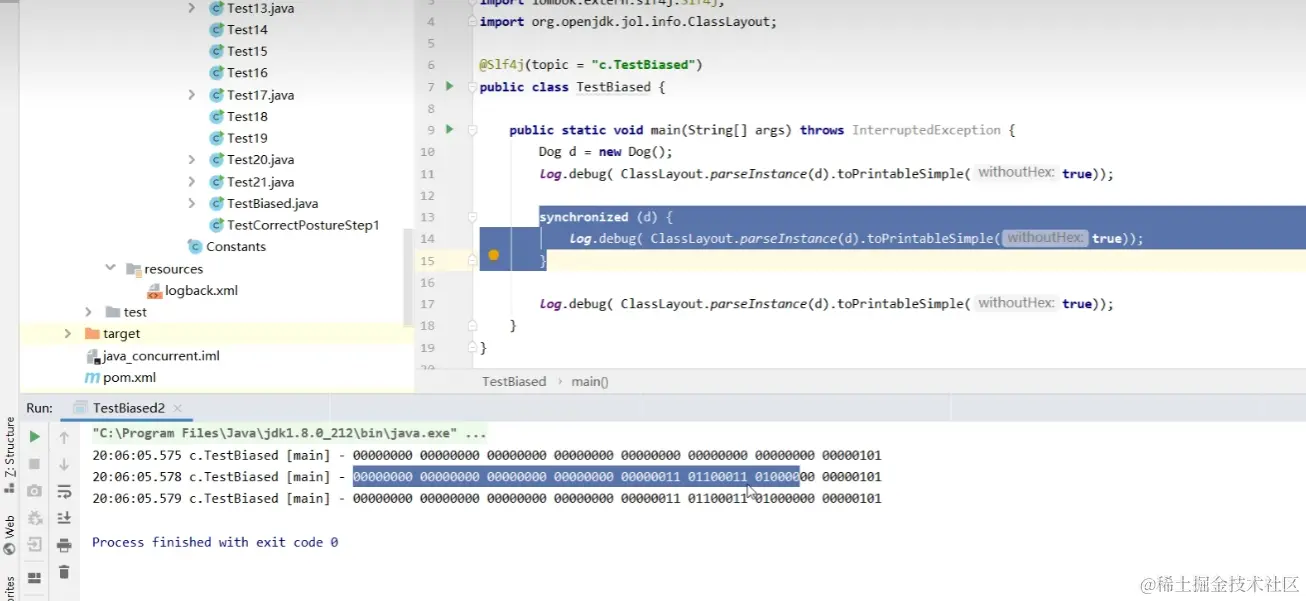Screen dimensions: 1306x601
Task: Expand the Test17.java node
Action: click(192, 95)
